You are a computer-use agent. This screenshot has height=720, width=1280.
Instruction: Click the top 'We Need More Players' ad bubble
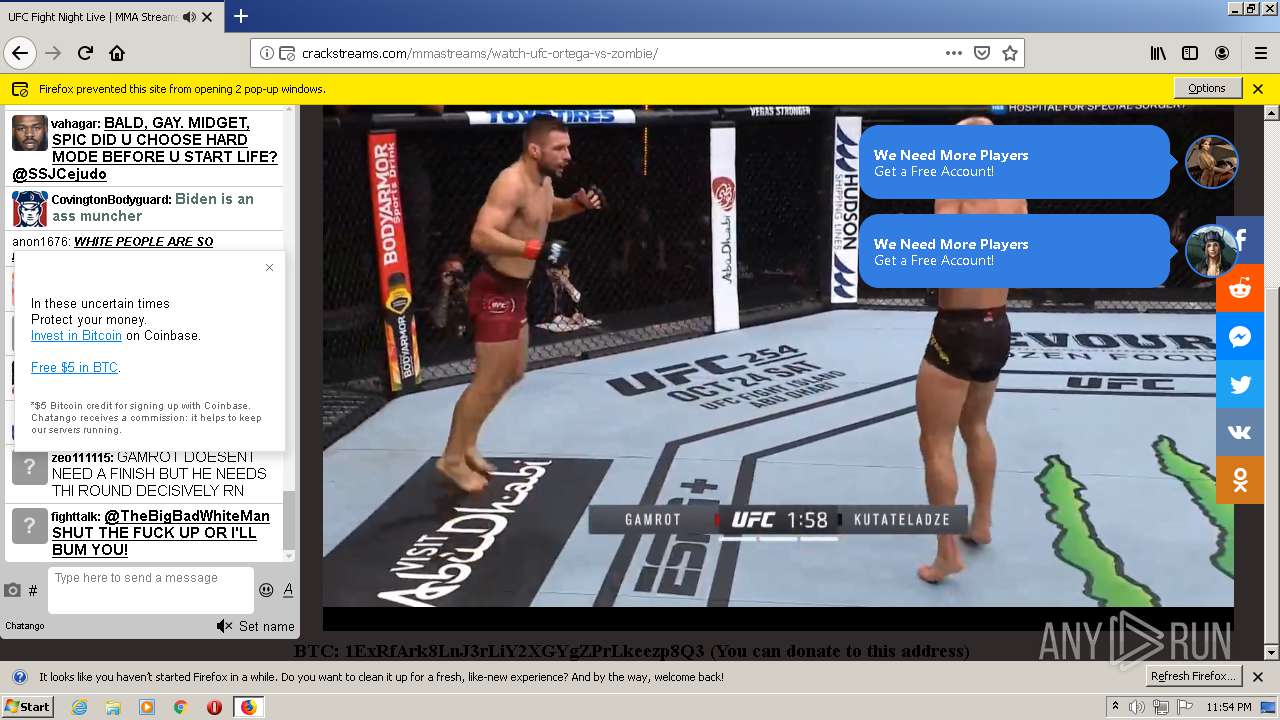tap(1013, 162)
